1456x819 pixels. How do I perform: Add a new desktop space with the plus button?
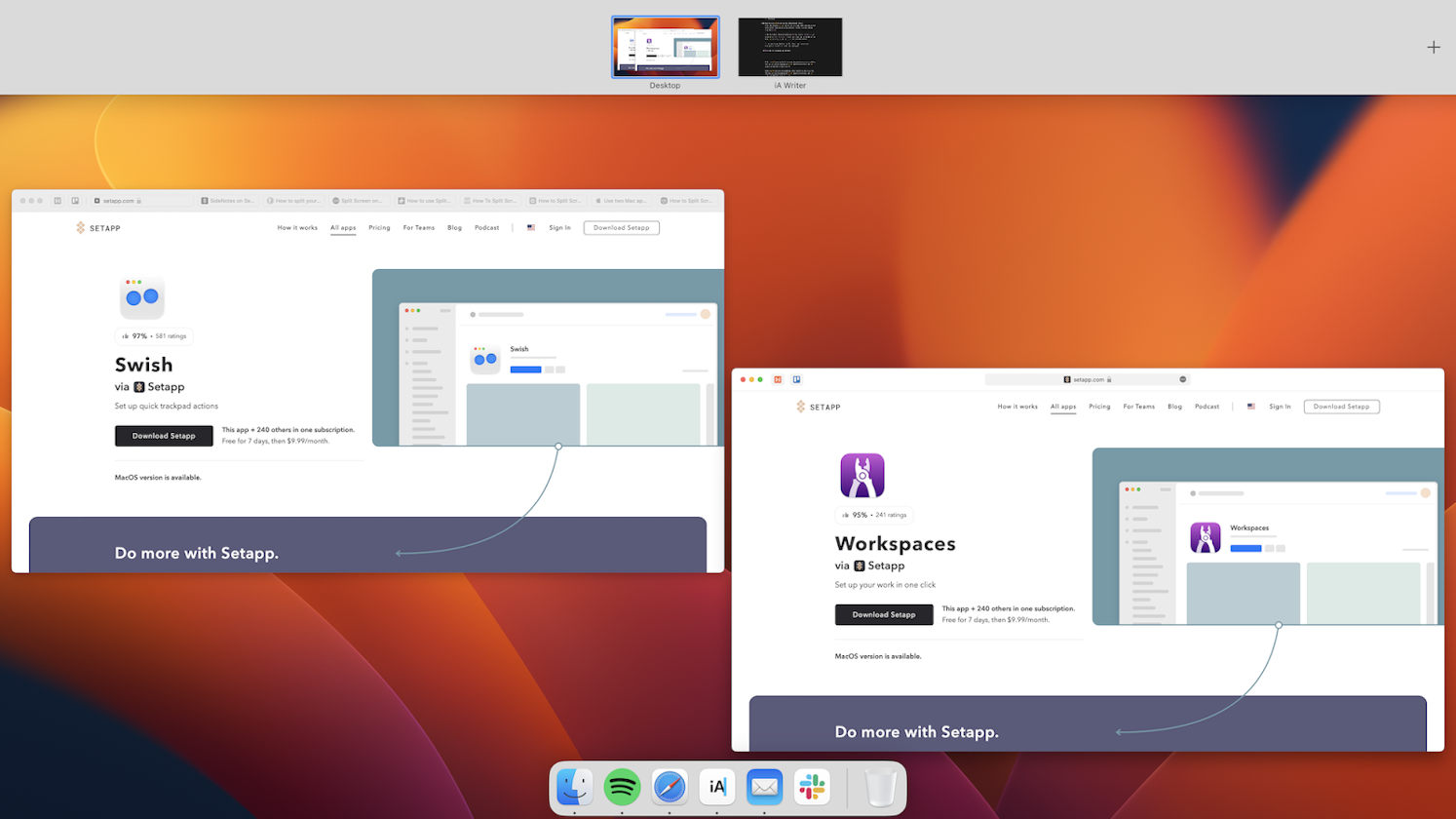pos(1434,46)
